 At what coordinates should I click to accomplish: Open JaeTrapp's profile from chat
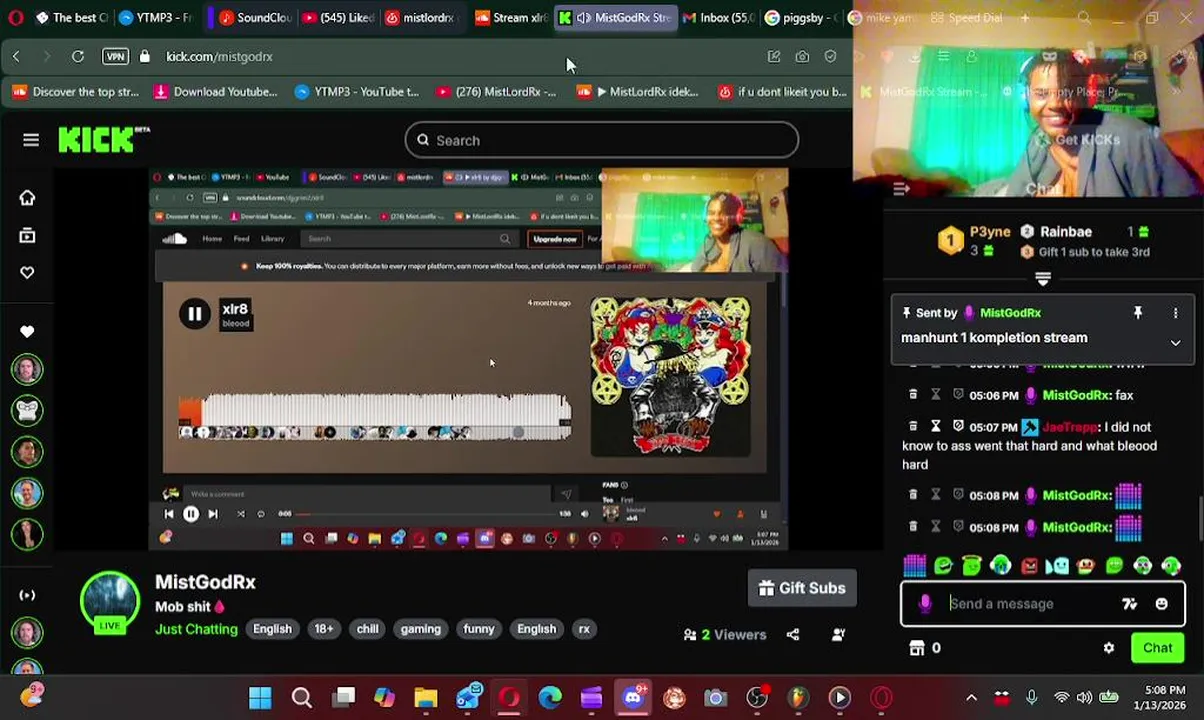1069,427
